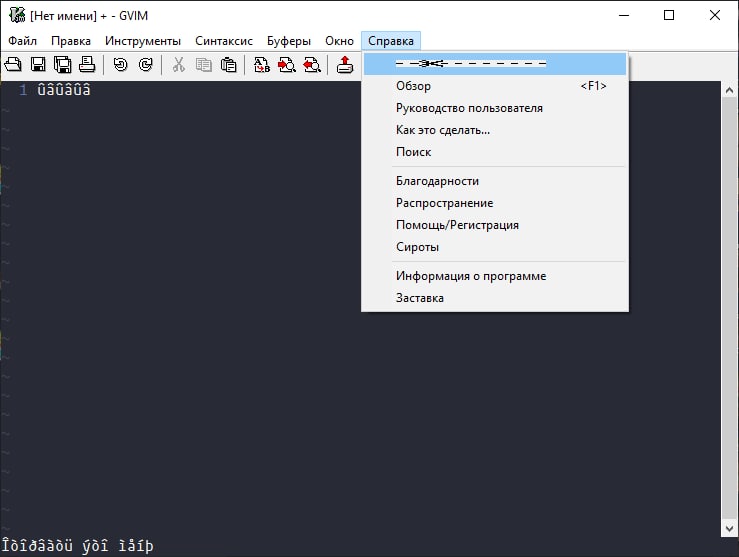This screenshot has width=739, height=557.
Task: Open Благодарности menu entry
Action: [495, 181]
